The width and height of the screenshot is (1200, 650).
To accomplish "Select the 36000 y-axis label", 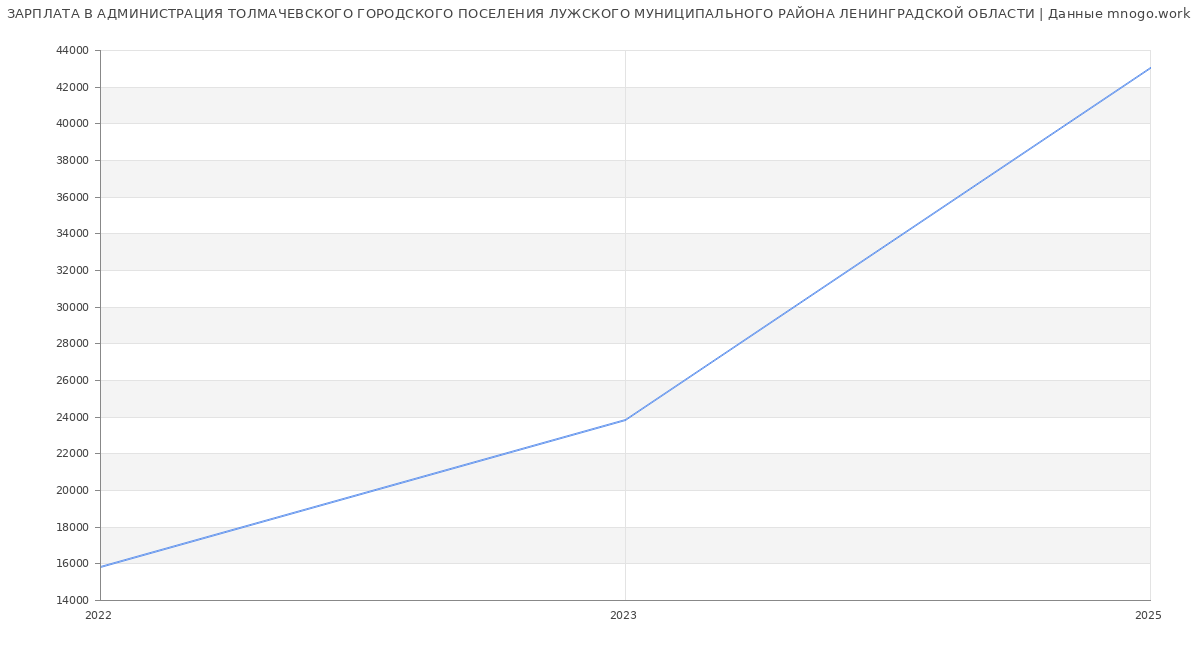I will (x=72, y=198).
